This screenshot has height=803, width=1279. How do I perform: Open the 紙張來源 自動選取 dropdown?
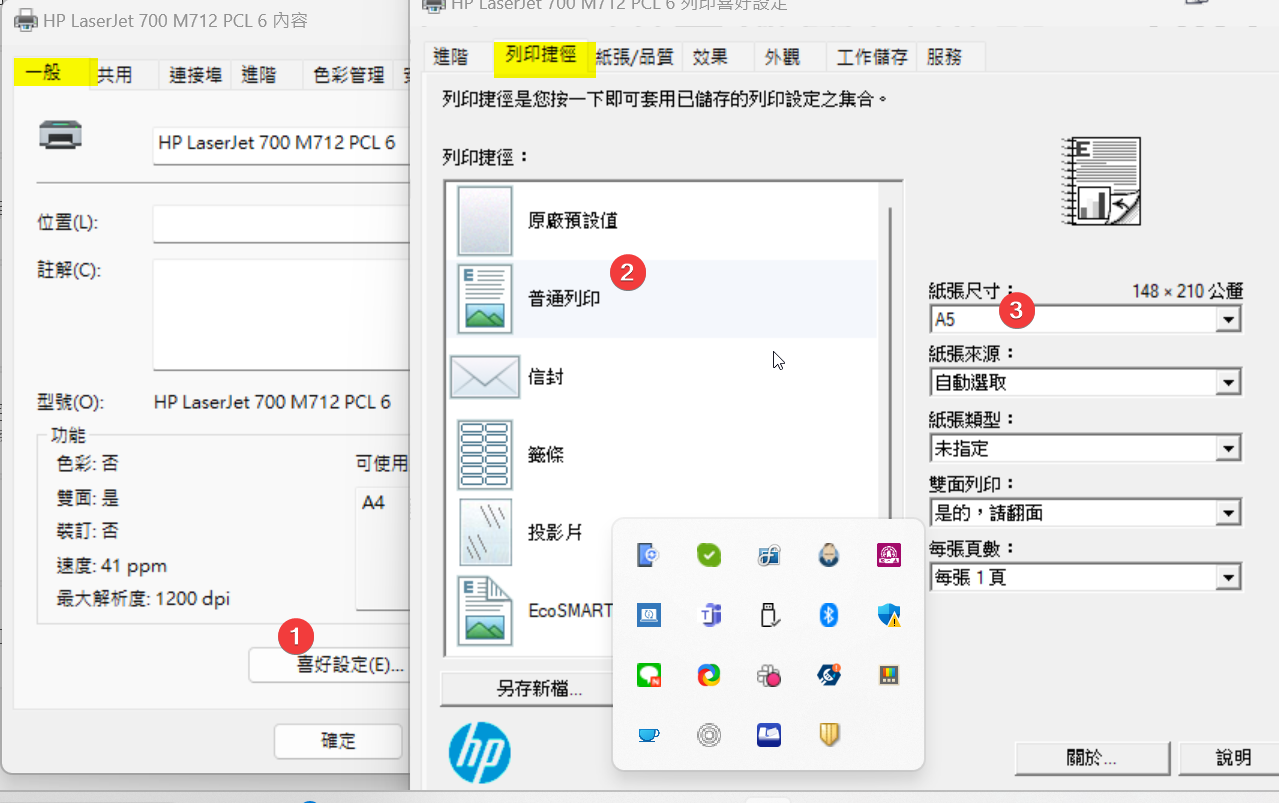(1228, 382)
